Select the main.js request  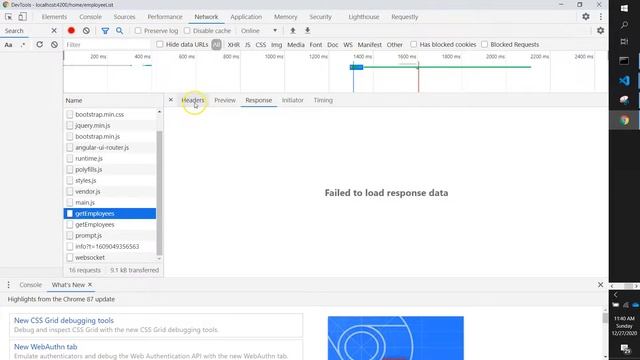point(110,202)
